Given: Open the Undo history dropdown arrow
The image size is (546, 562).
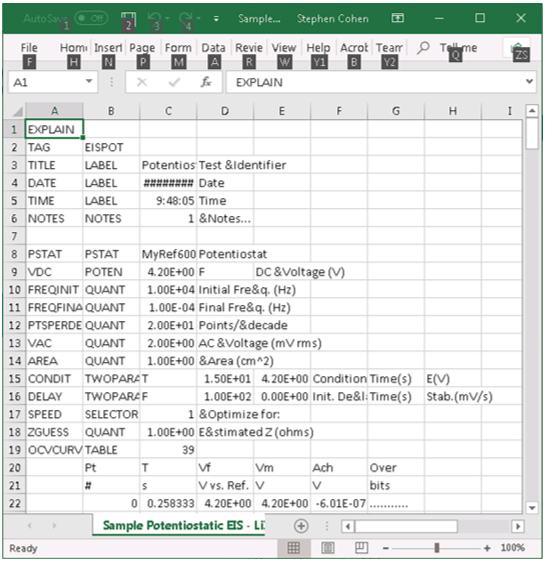Looking at the screenshot, I should [x=167, y=18].
